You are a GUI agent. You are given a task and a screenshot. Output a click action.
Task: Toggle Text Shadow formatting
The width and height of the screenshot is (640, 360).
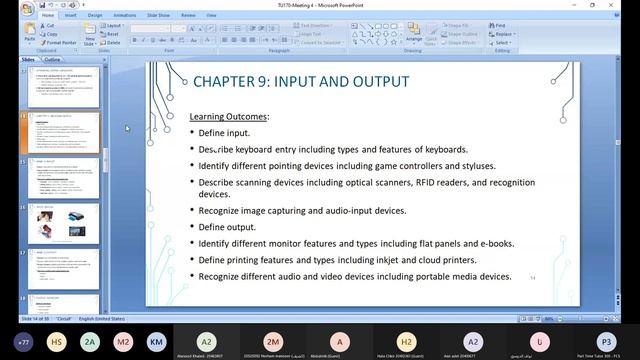172,40
